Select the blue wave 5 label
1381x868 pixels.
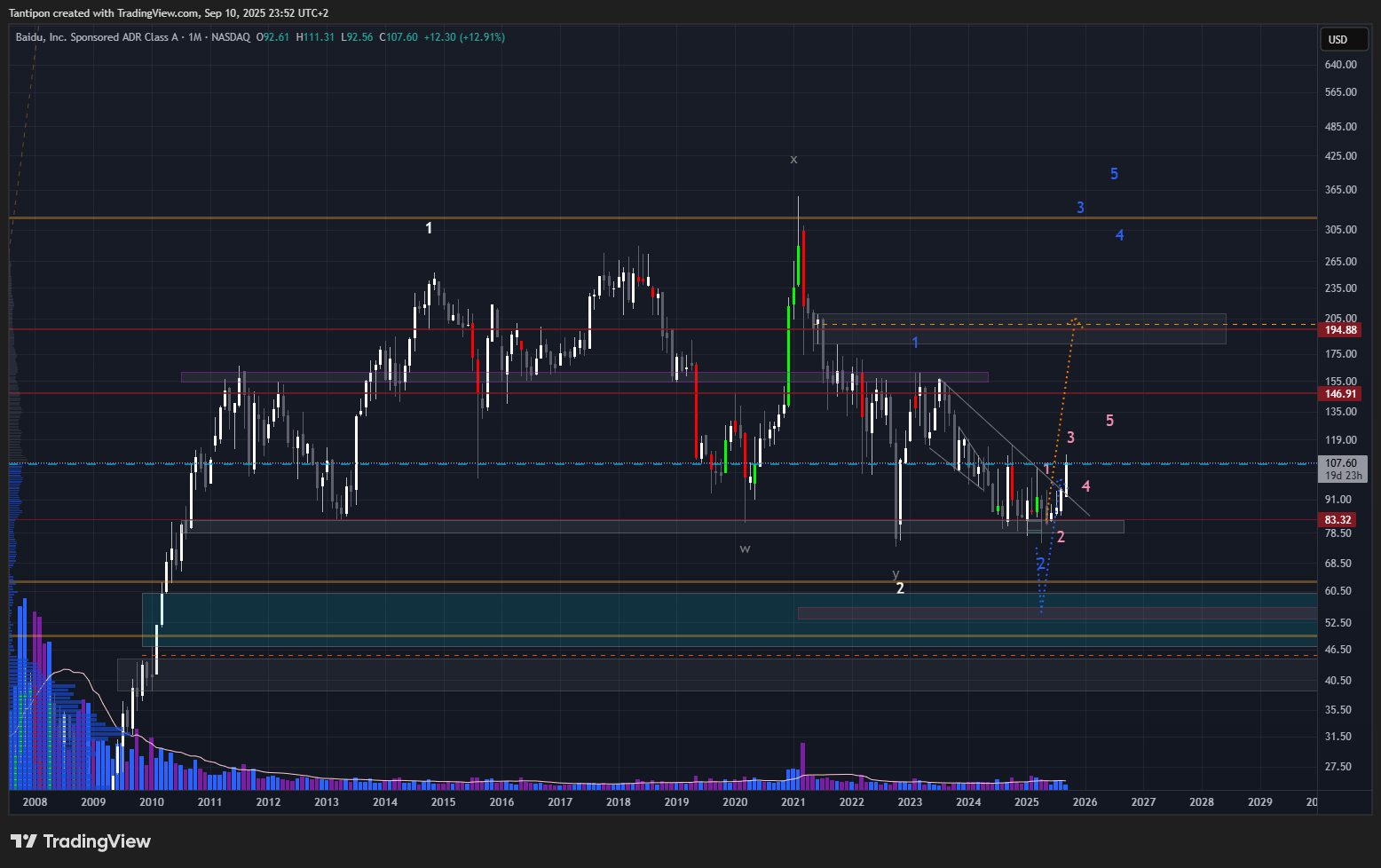coord(1114,175)
